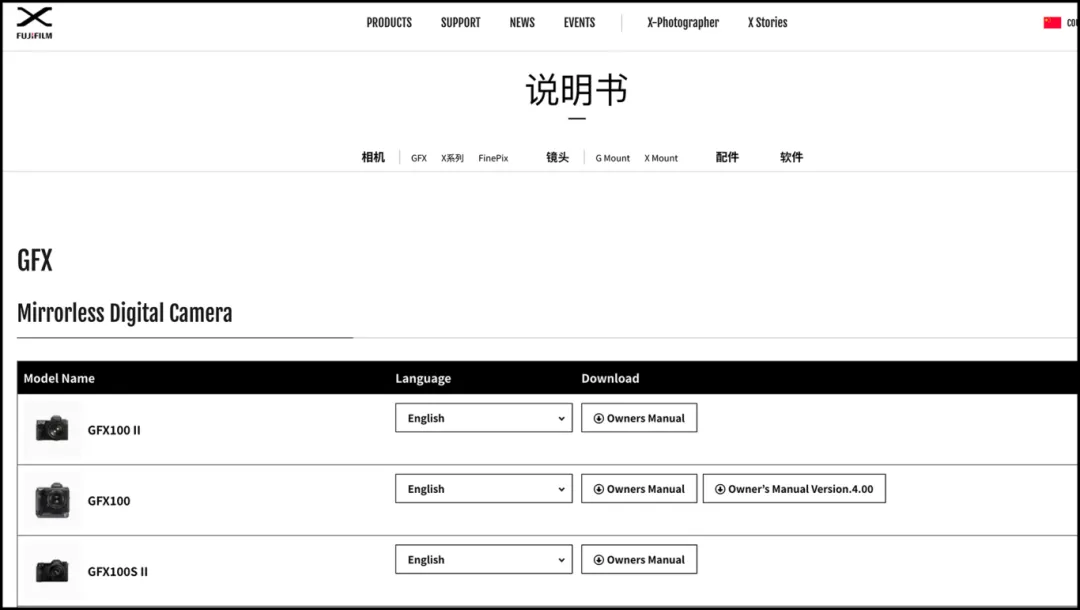This screenshot has width=1080, height=610.
Task: Click the GFX100 II camera thumbnail
Action: point(52,430)
